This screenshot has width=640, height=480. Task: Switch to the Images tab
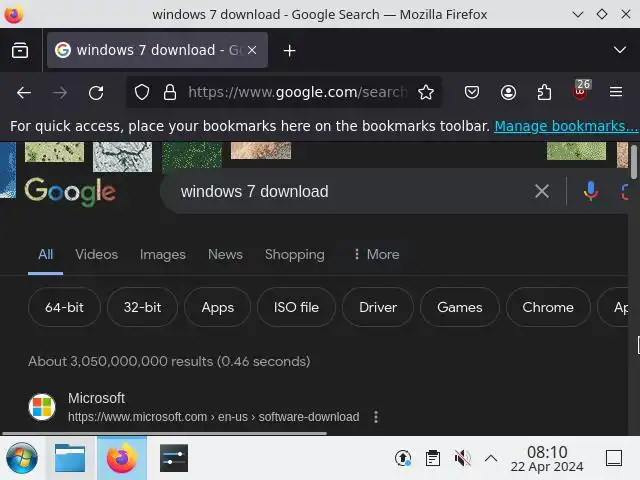coord(162,255)
